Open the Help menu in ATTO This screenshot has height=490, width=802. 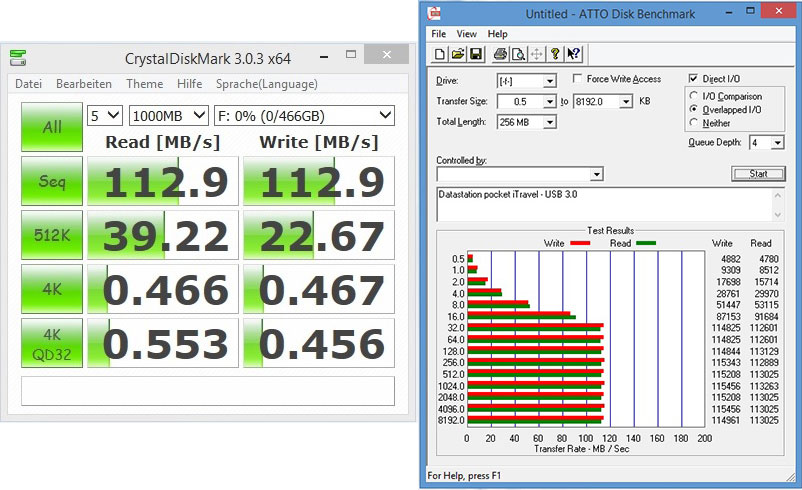point(497,34)
